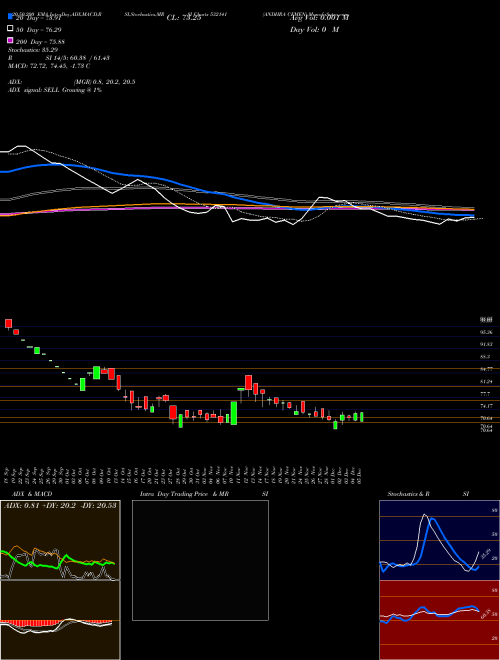Click the 74.17 price axis label
This screenshot has width=500, height=660.
tap(486, 406)
